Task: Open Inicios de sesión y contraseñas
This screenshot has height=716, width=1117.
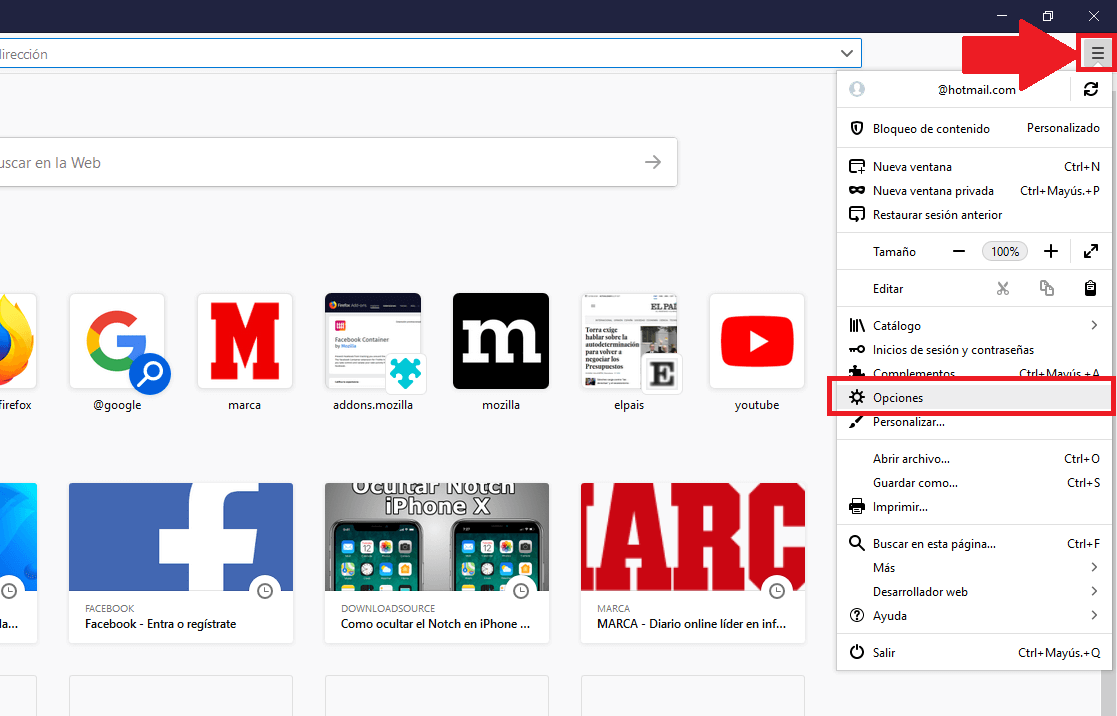Action: point(974,350)
